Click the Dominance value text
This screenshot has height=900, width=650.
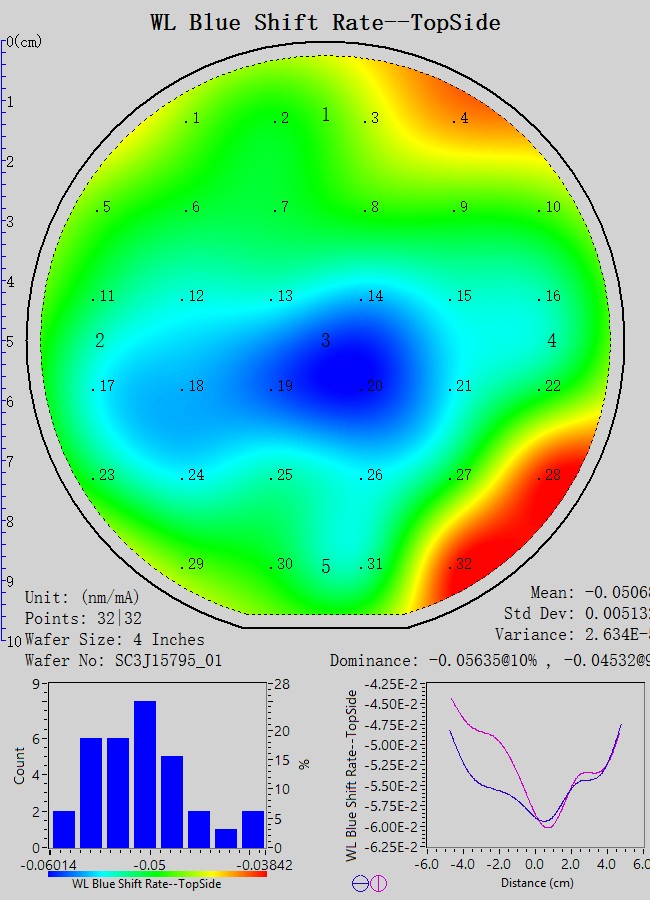[489, 660]
